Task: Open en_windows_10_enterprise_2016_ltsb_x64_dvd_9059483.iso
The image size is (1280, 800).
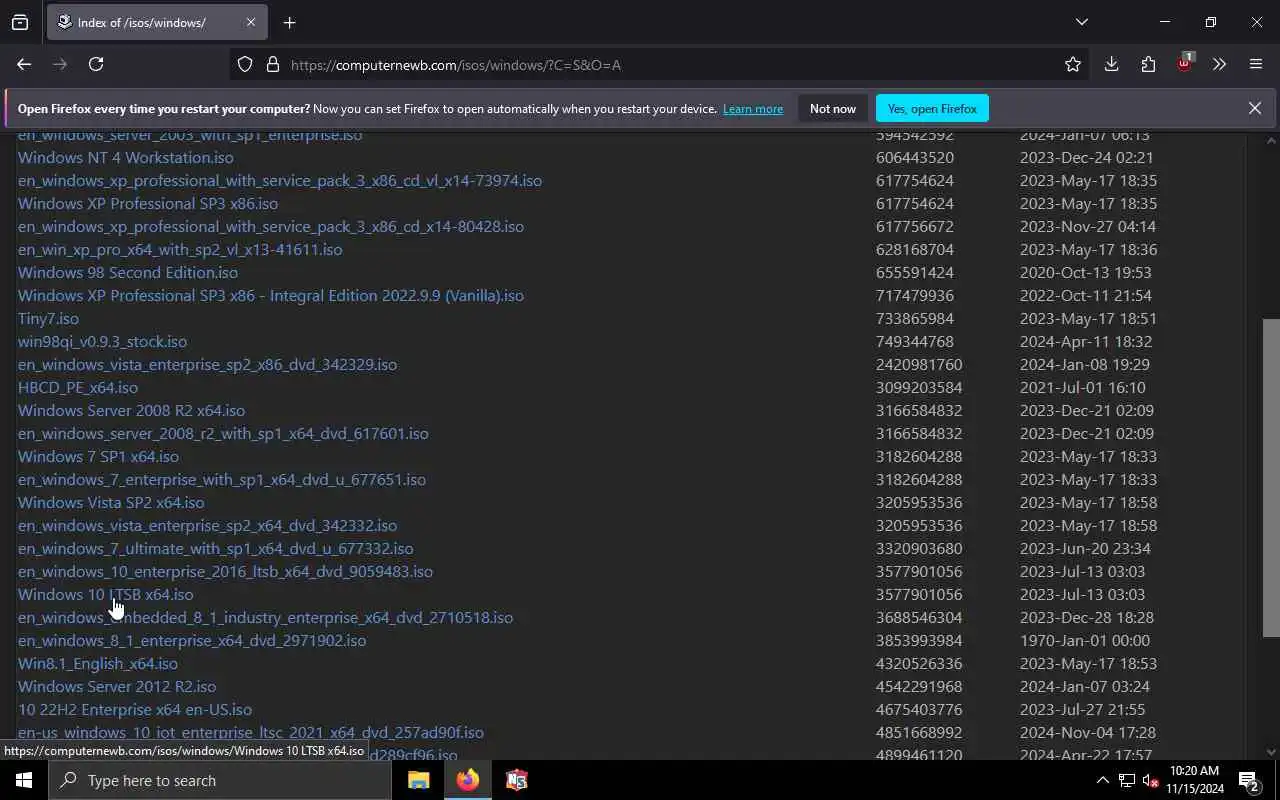Action: 225,571
